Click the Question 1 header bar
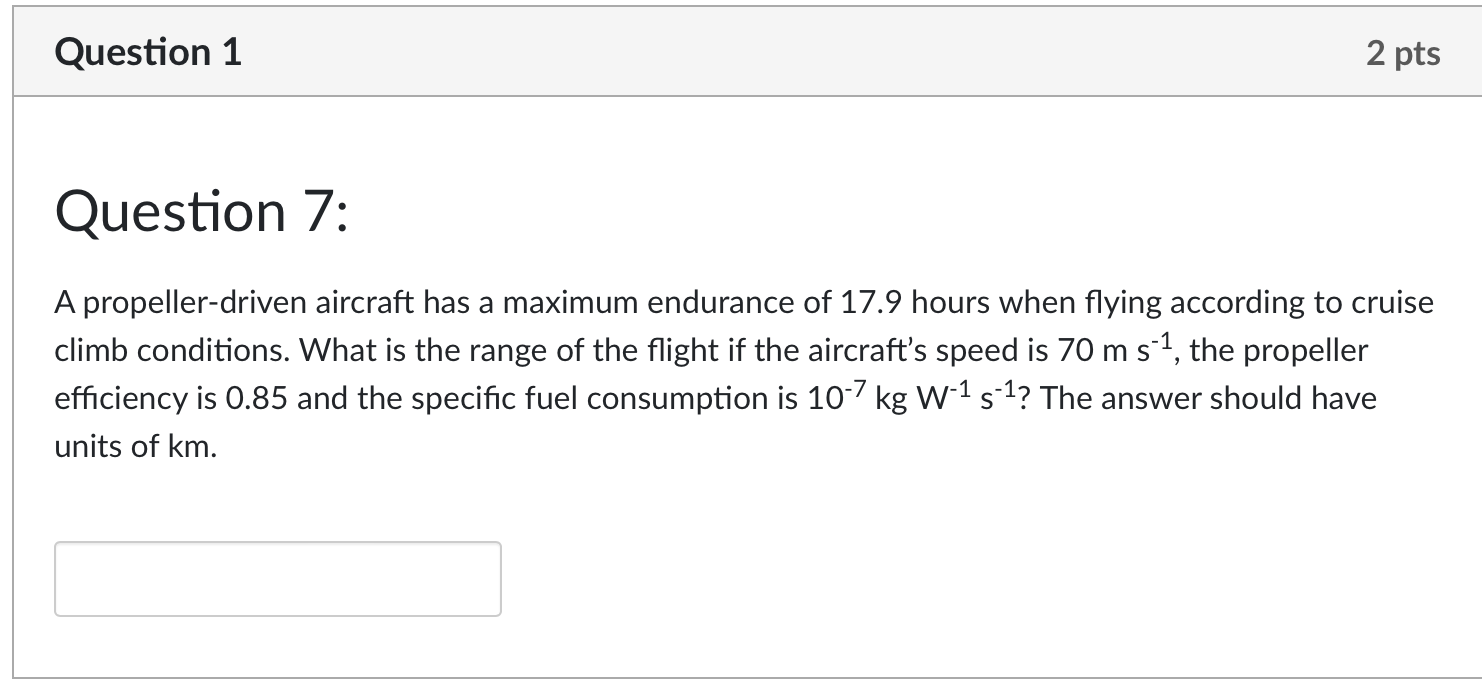This screenshot has width=1482, height=690. point(740,50)
